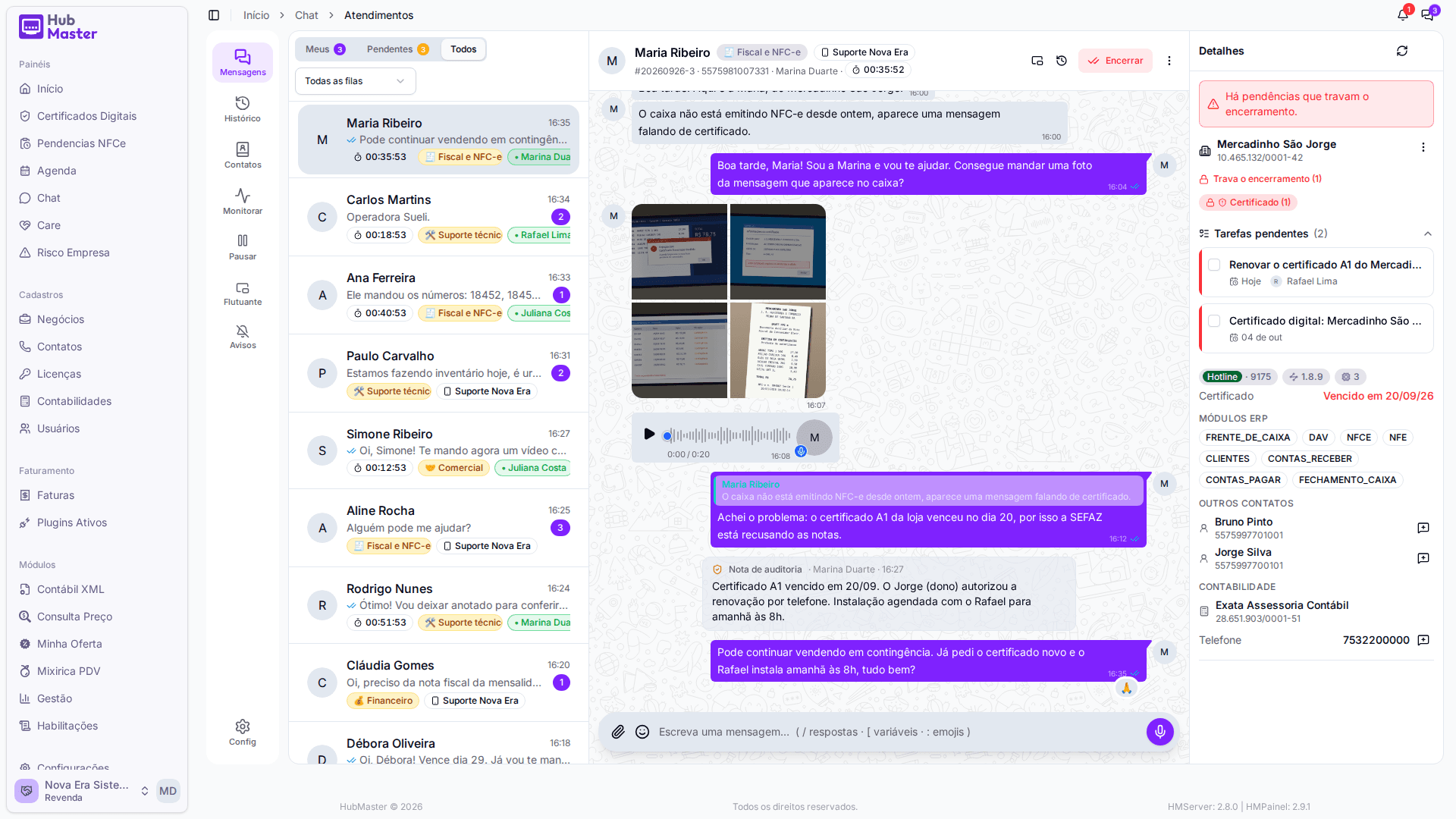Open the Monitorar panel
The height and width of the screenshot is (819, 1456).
coord(243,202)
